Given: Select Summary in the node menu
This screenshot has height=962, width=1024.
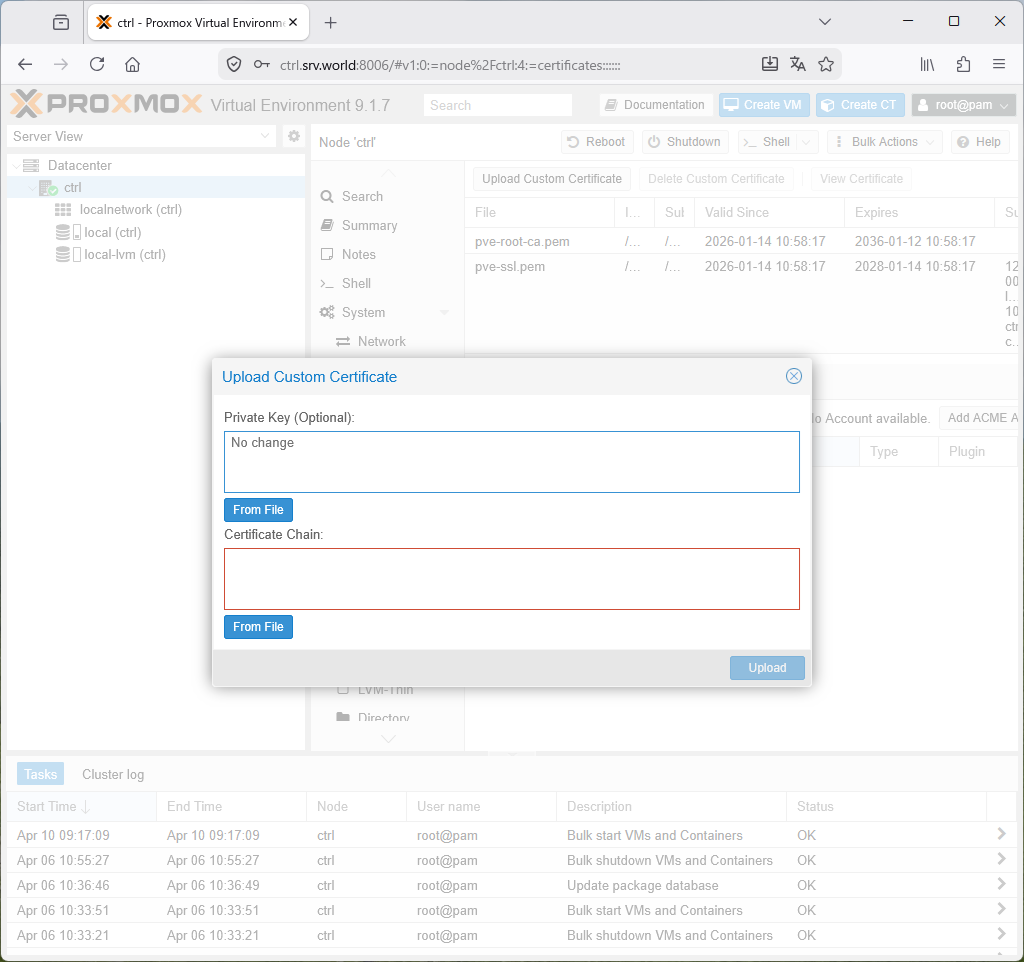Looking at the screenshot, I should [369, 226].
